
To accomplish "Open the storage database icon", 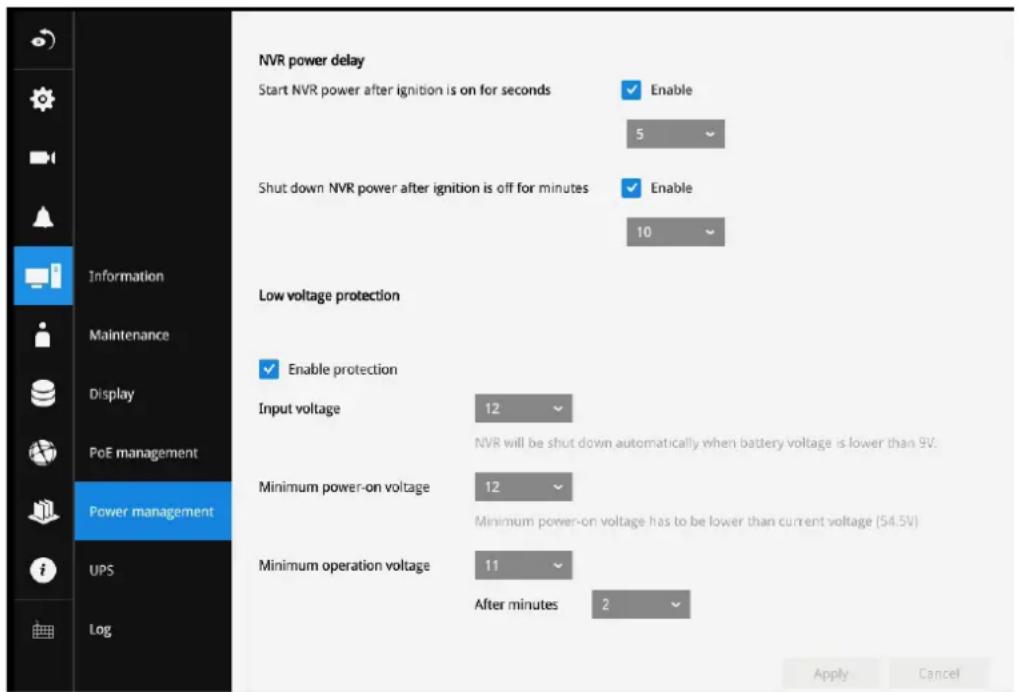I will pos(43,393).
